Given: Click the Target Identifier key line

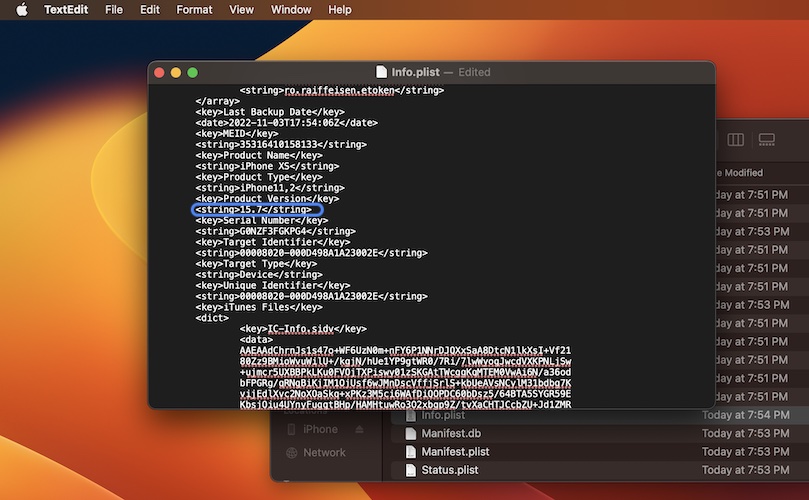Looking at the screenshot, I should 272,242.
